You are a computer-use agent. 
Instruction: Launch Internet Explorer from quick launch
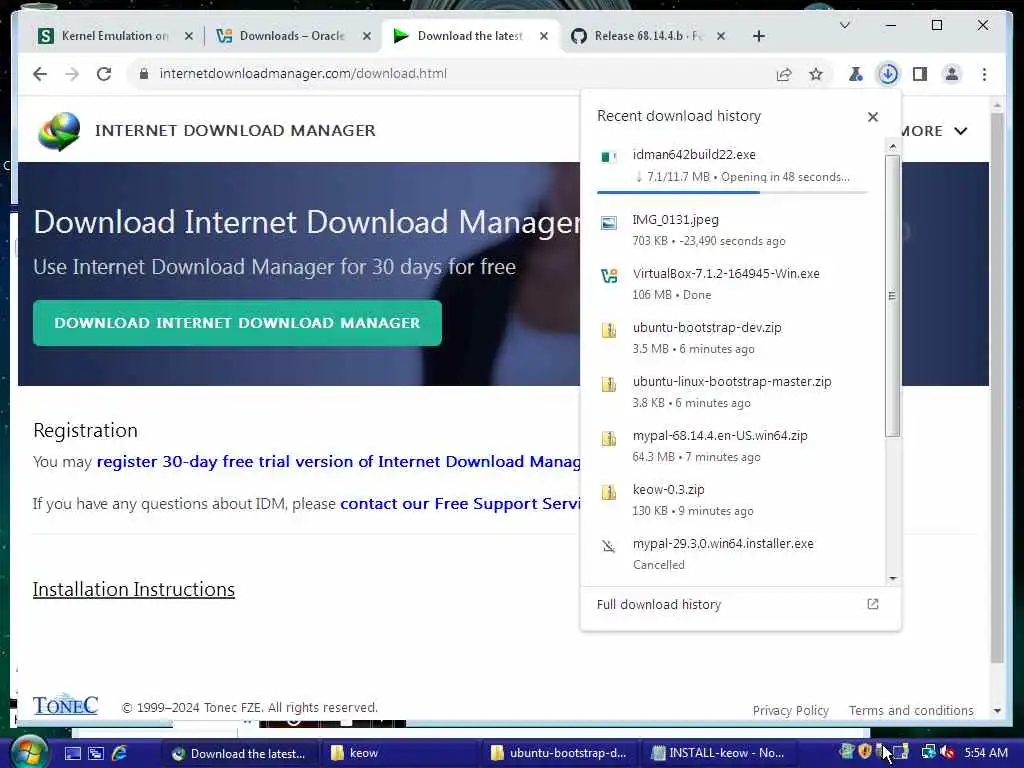pos(120,753)
